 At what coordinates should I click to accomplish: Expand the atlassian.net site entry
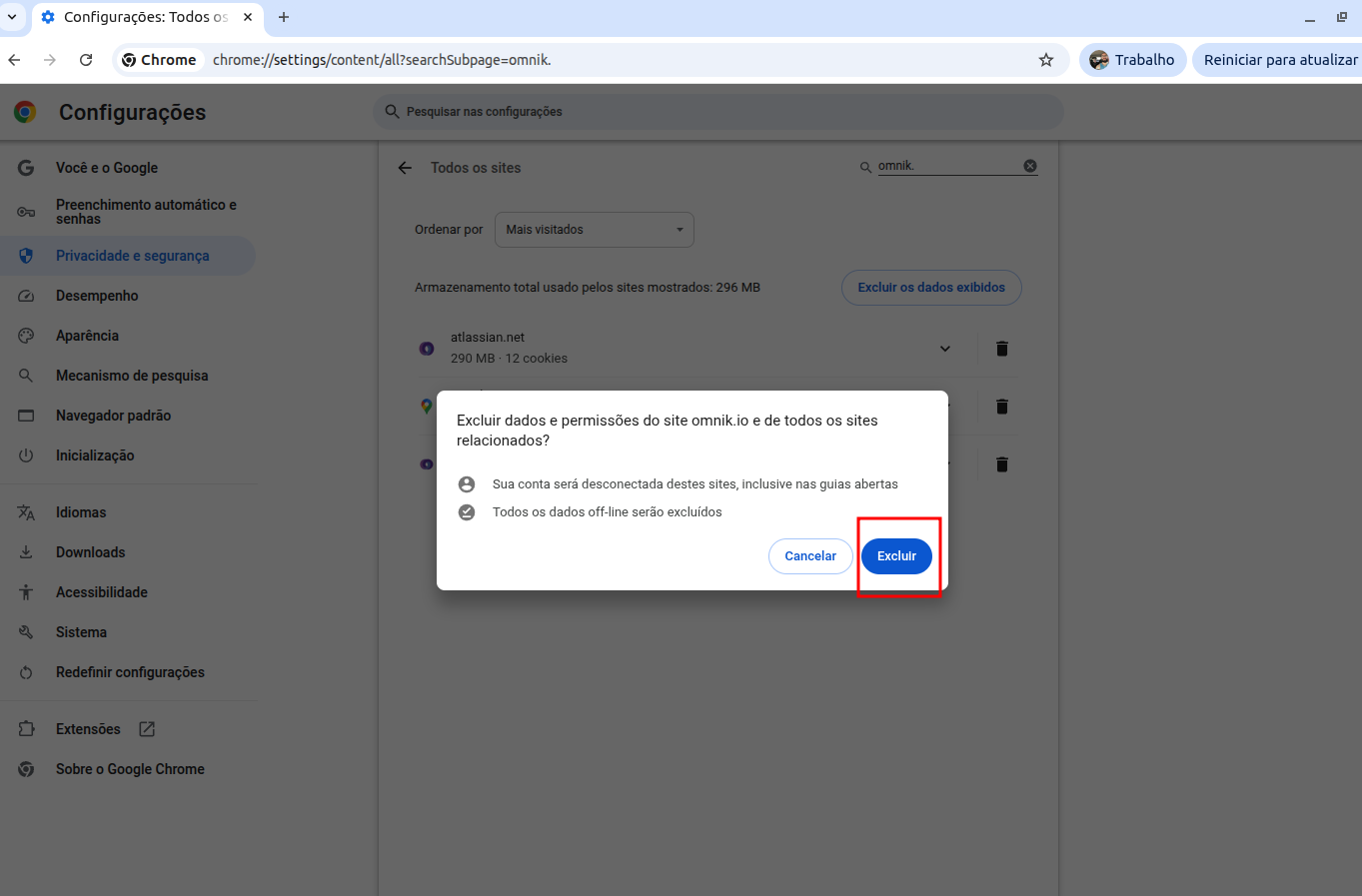944,349
